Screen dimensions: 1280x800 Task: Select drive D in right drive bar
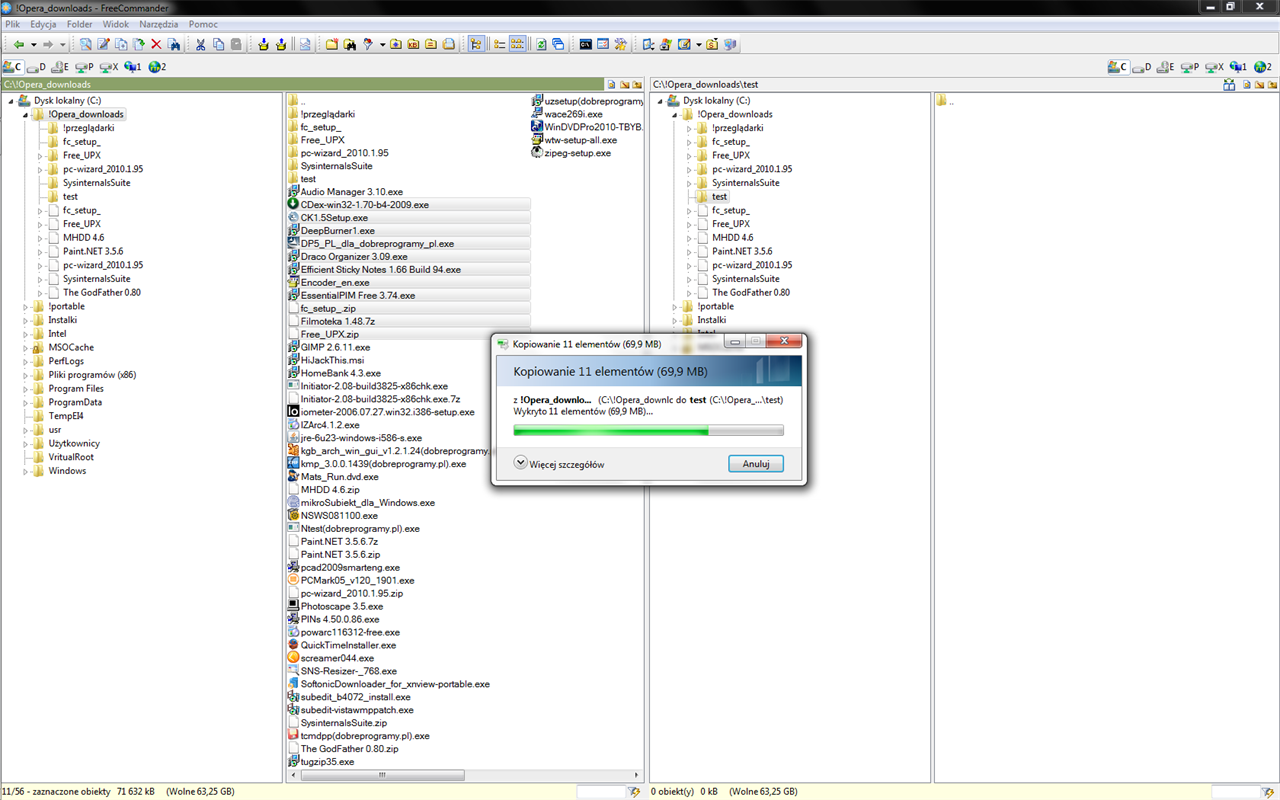point(1142,67)
